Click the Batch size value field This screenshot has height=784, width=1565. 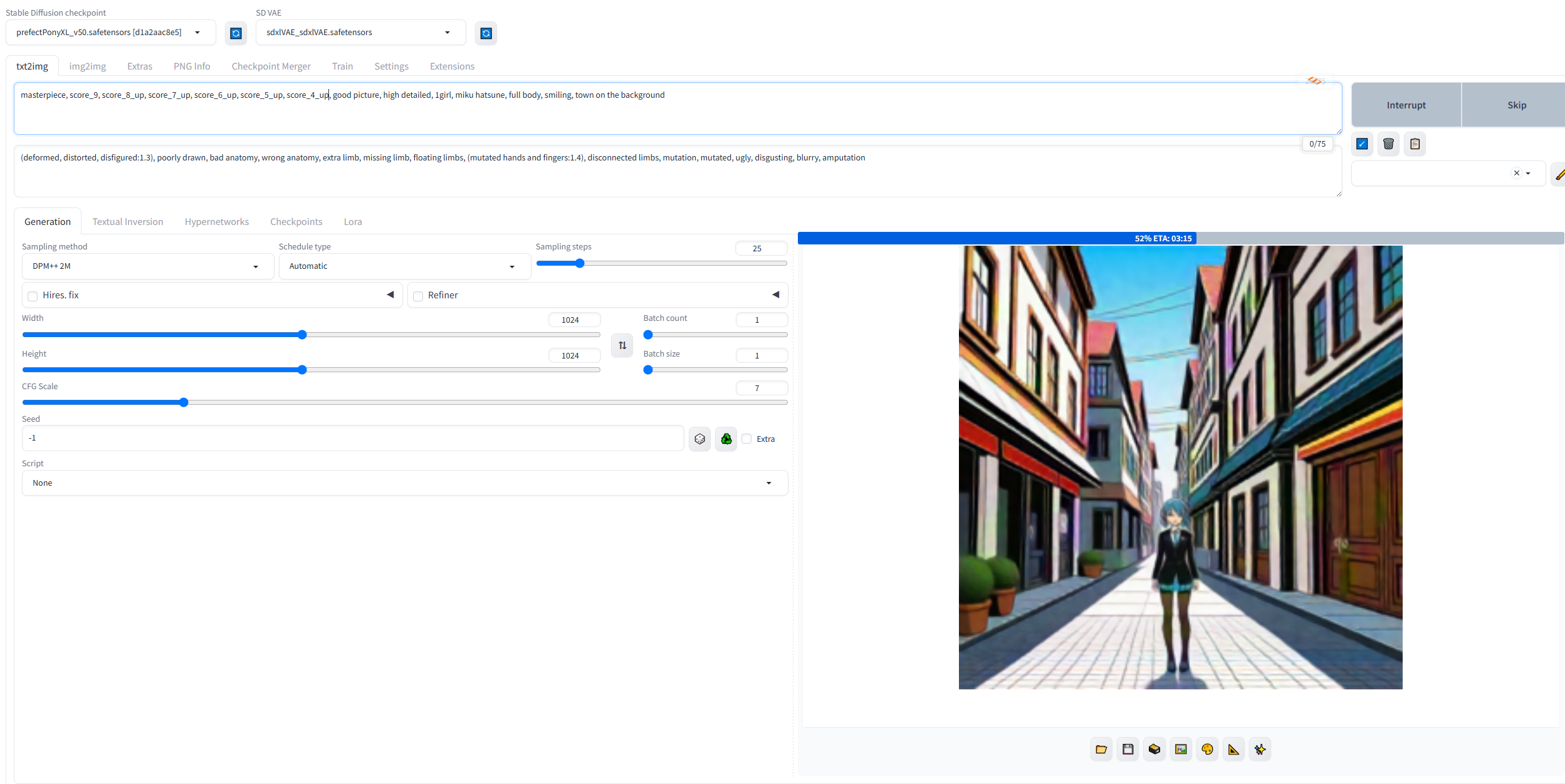coord(762,356)
